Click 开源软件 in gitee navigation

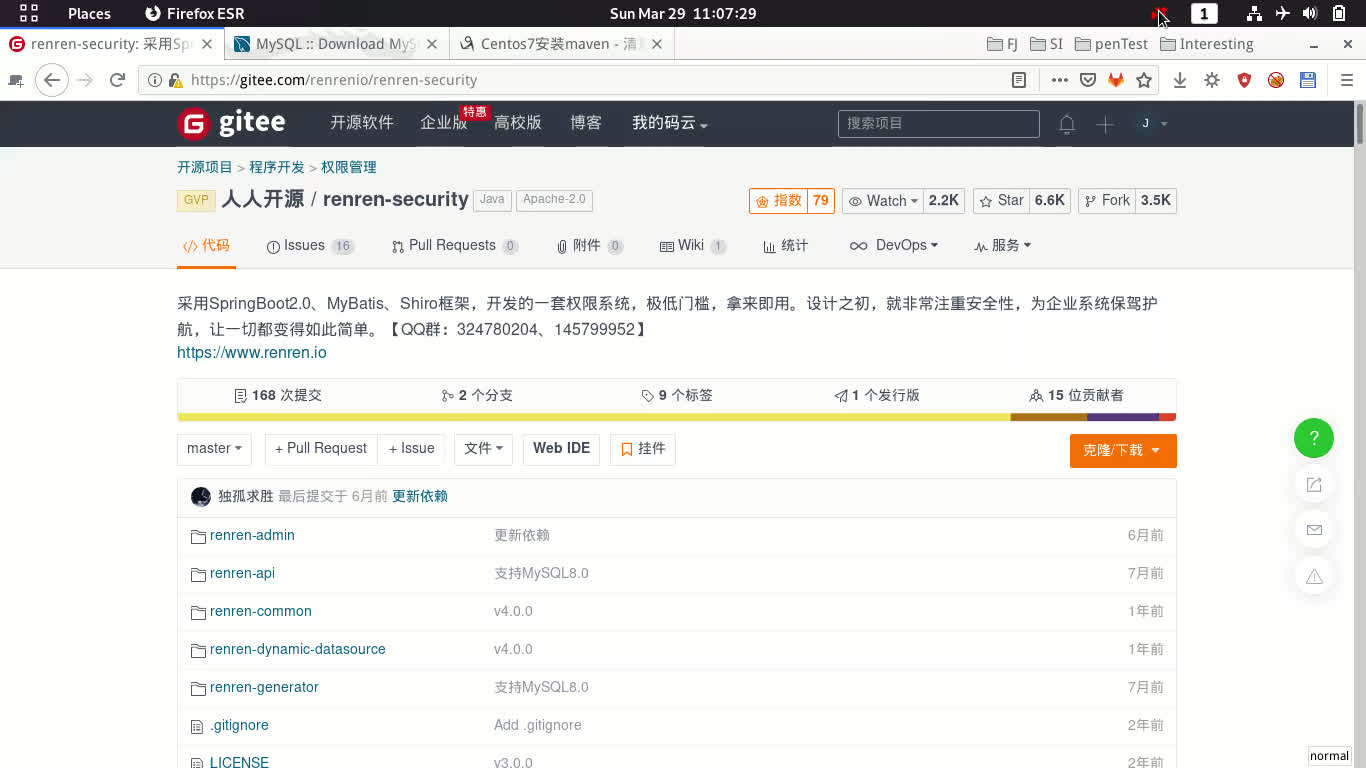pos(362,123)
